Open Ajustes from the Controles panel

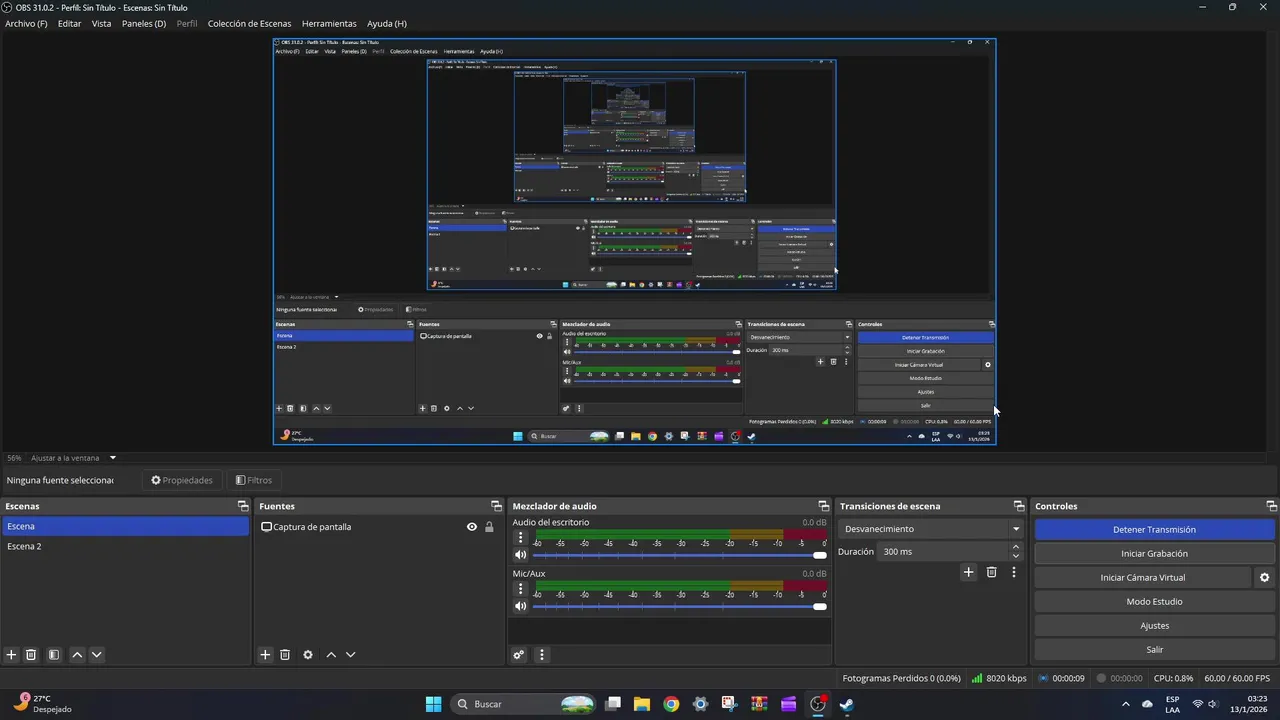coord(1155,626)
